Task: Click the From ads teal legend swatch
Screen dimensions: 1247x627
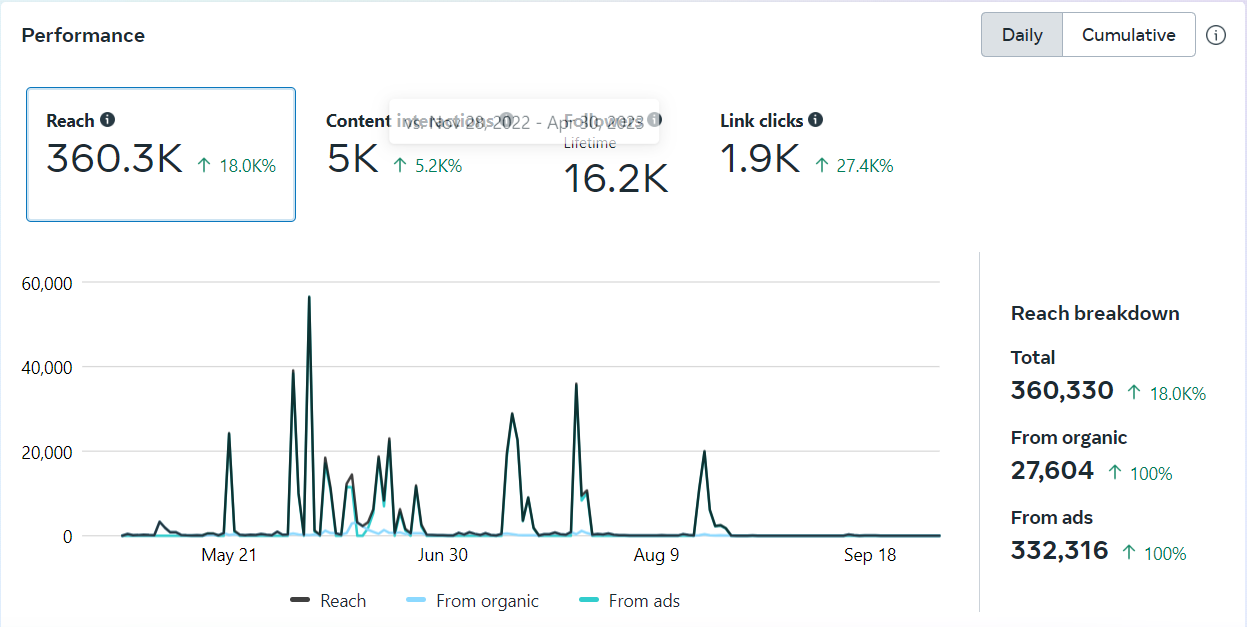Action: point(589,601)
